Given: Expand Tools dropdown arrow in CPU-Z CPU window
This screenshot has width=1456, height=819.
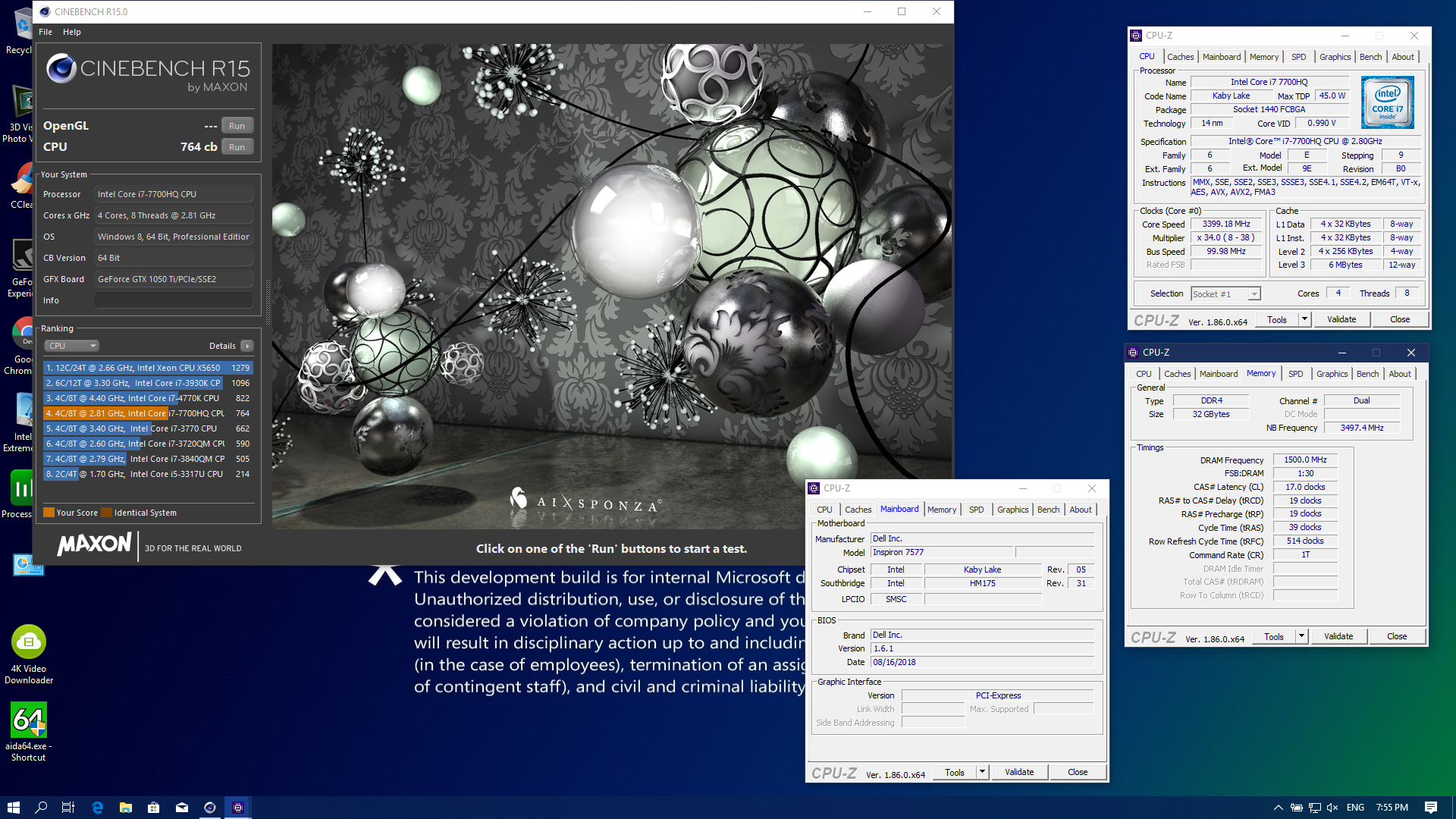Looking at the screenshot, I should click(x=1304, y=320).
